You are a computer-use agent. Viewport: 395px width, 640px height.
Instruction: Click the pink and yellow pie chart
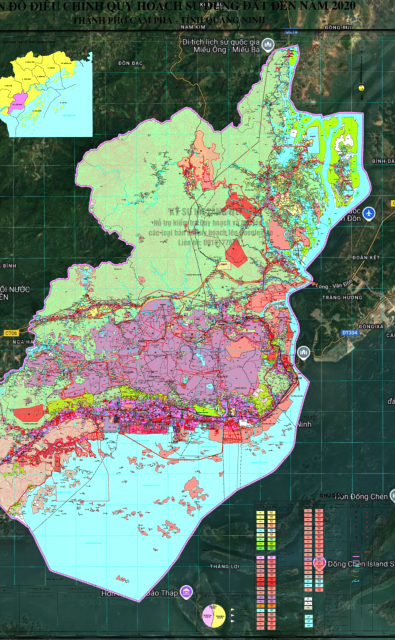pos(214,616)
